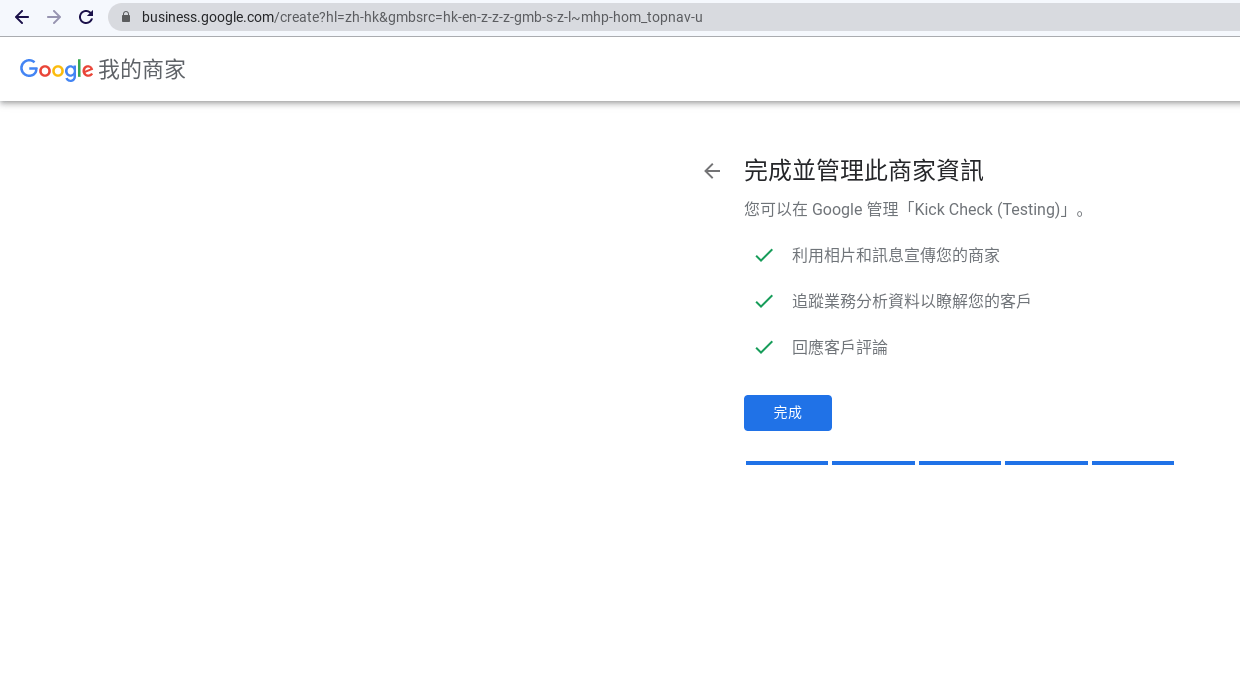Click the text 利用相片和訊息宣傳您的商家
This screenshot has width=1240, height=675.
click(x=896, y=256)
